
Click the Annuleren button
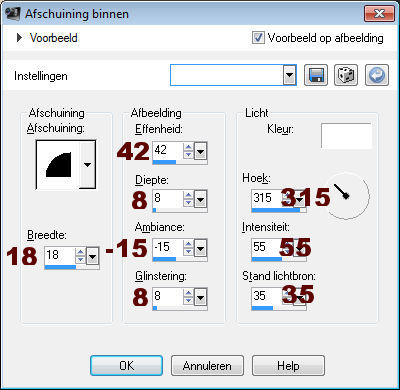pyautogui.click(x=207, y=366)
